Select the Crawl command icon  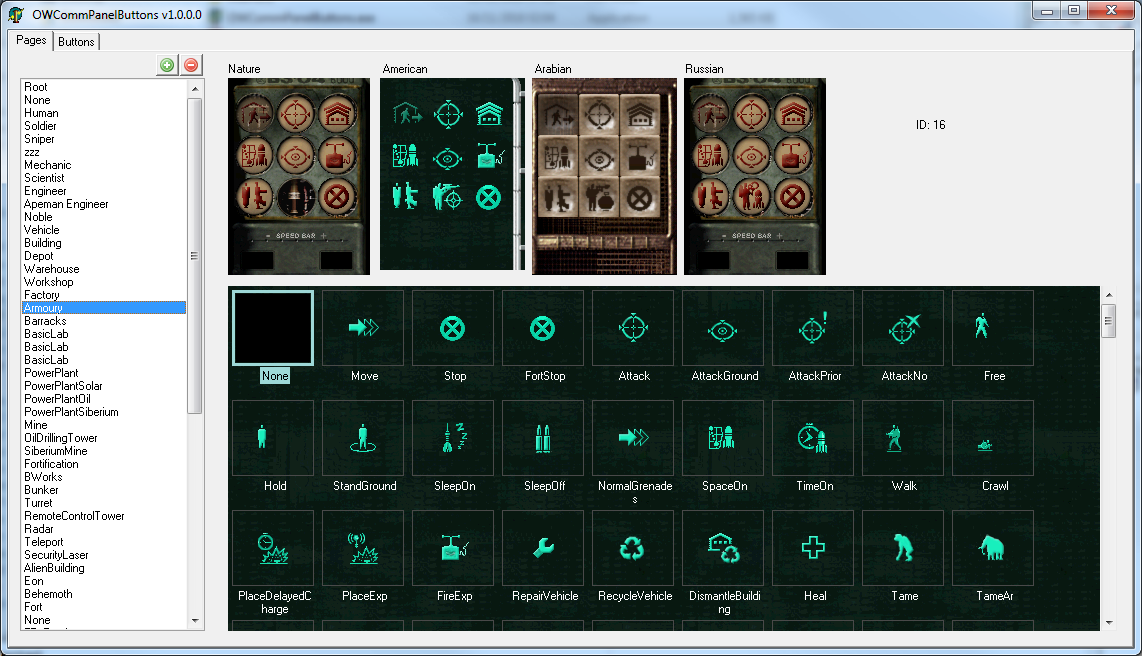993,438
